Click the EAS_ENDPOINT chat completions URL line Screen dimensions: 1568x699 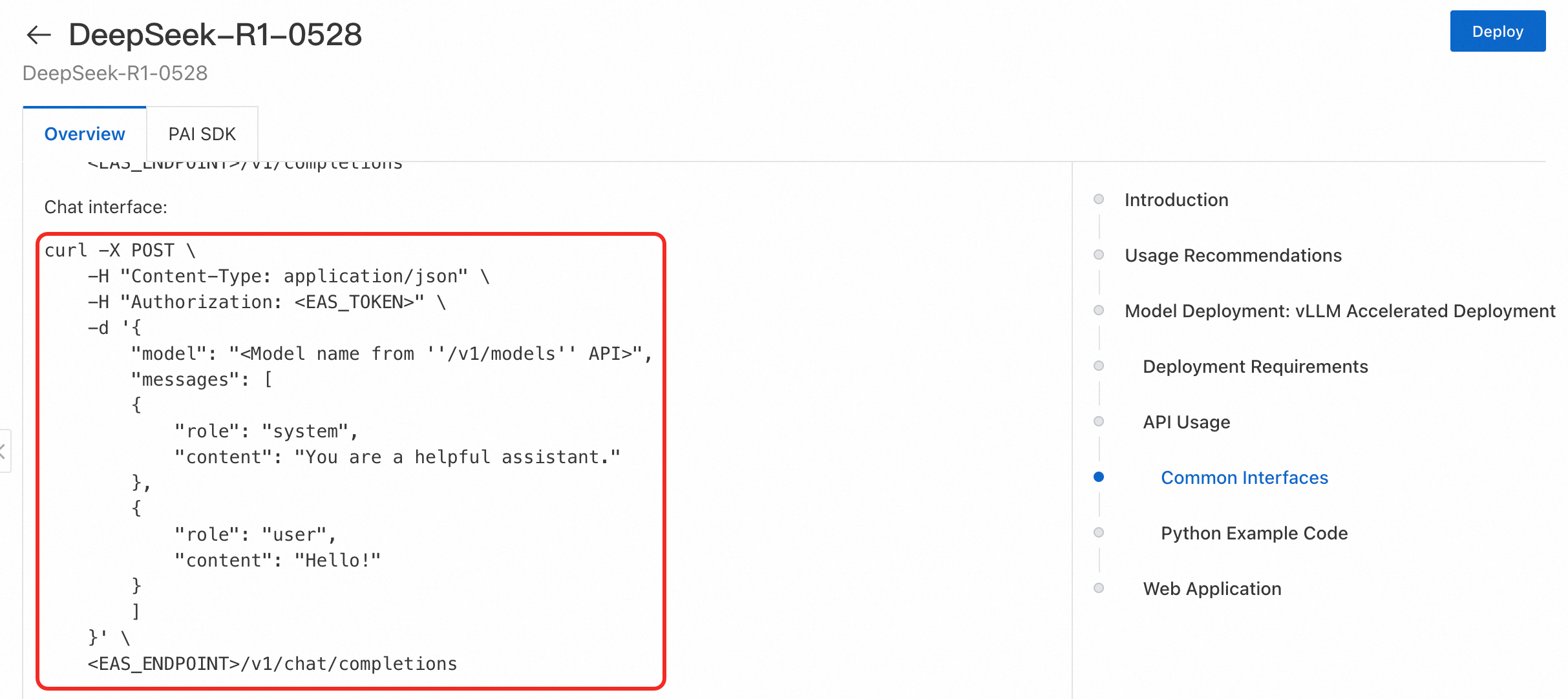(x=272, y=663)
